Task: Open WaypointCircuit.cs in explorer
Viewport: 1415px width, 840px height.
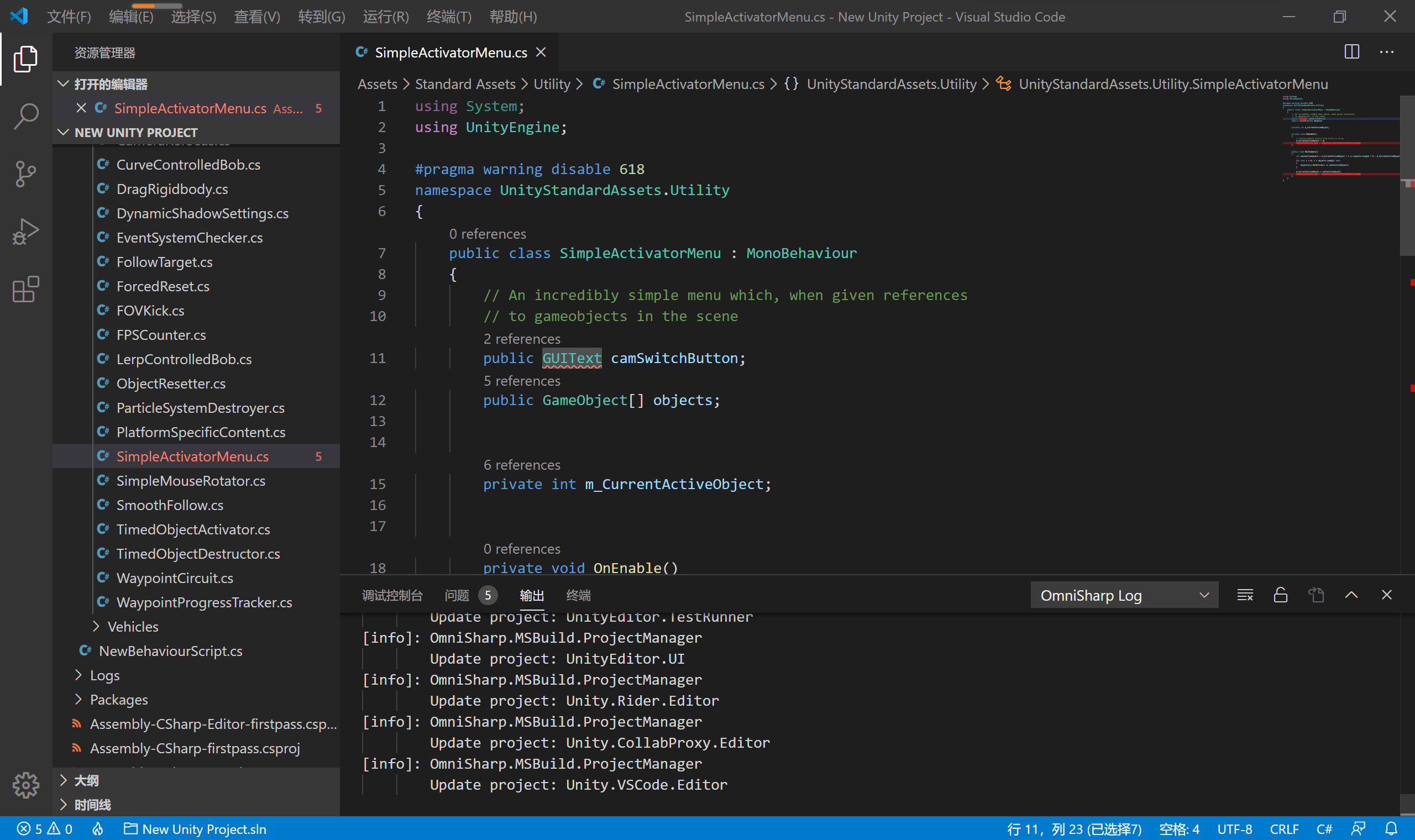Action: [174, 577]
